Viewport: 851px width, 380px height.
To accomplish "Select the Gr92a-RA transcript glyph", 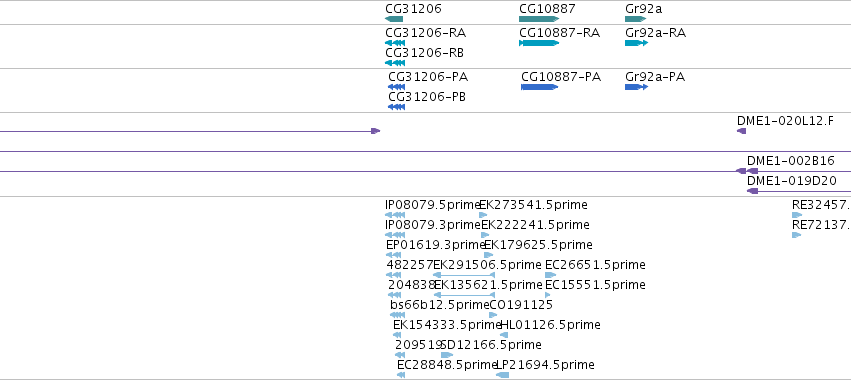I will pyautogui.click(x=637, y=43).
